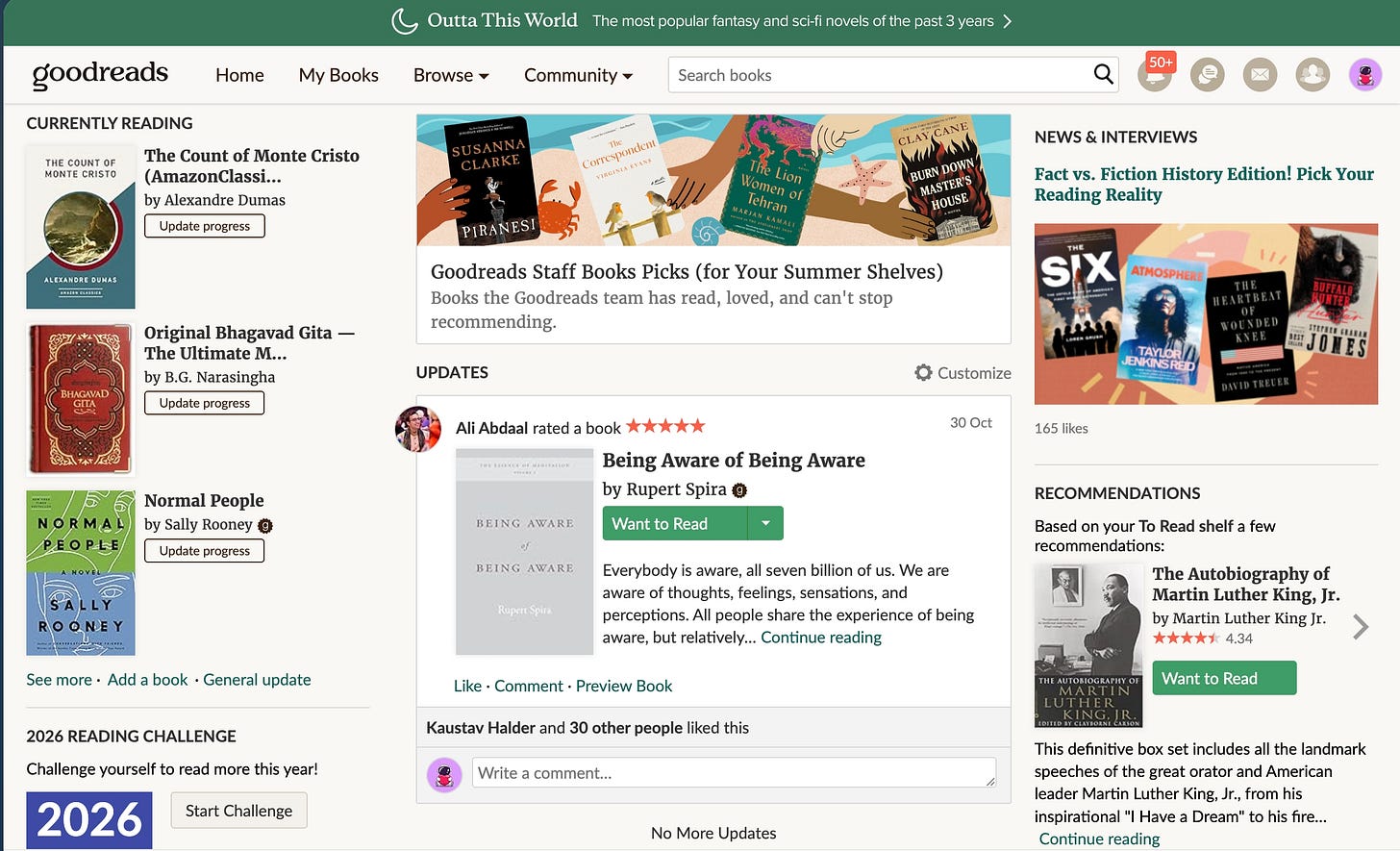The width and height of the screenshot is (1400, 851).
Task: Click Goodreads author badge next to Sally Rooney
Action: [265, 525]
